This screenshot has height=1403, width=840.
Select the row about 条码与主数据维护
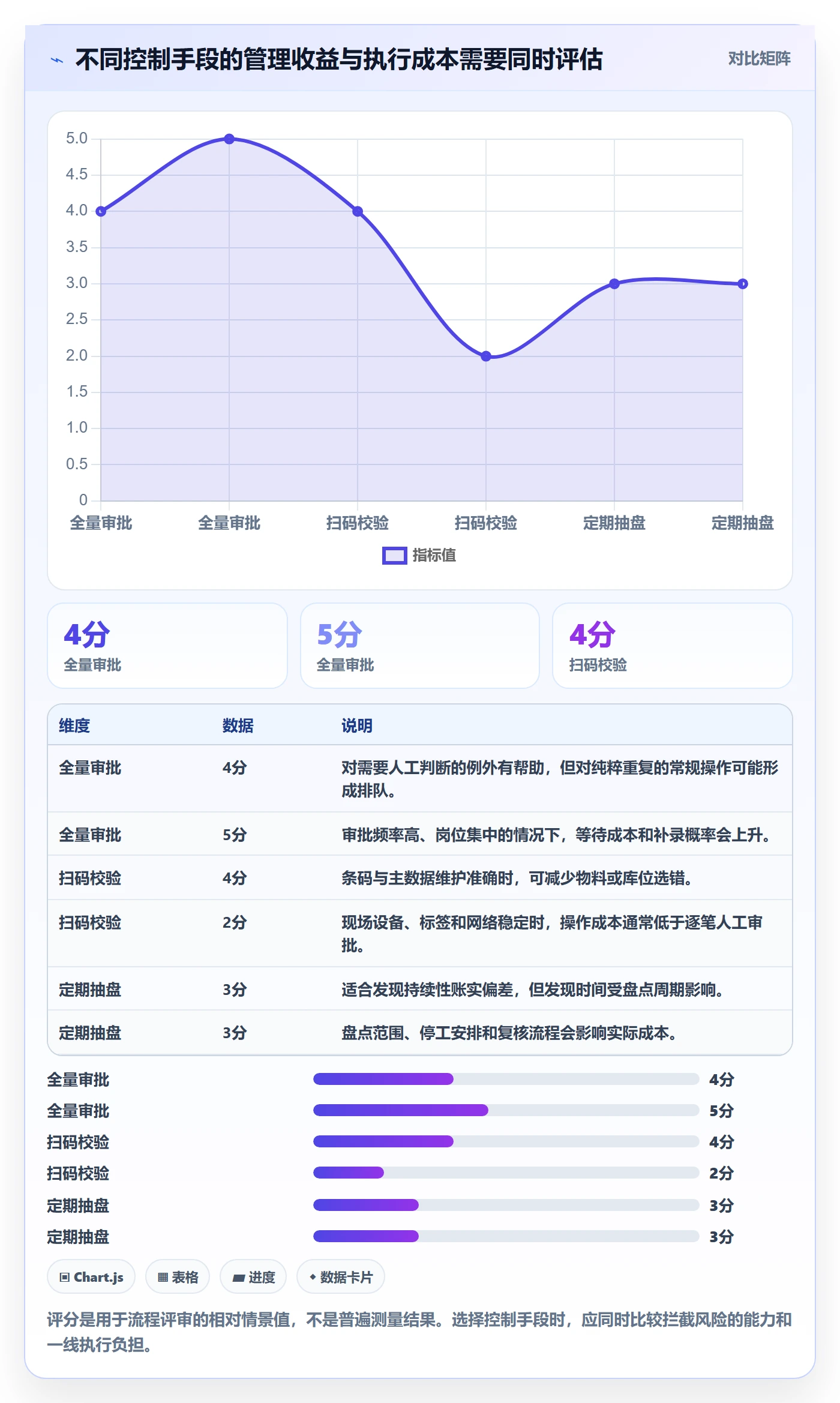pyautogui.click(x=420, y=878)
